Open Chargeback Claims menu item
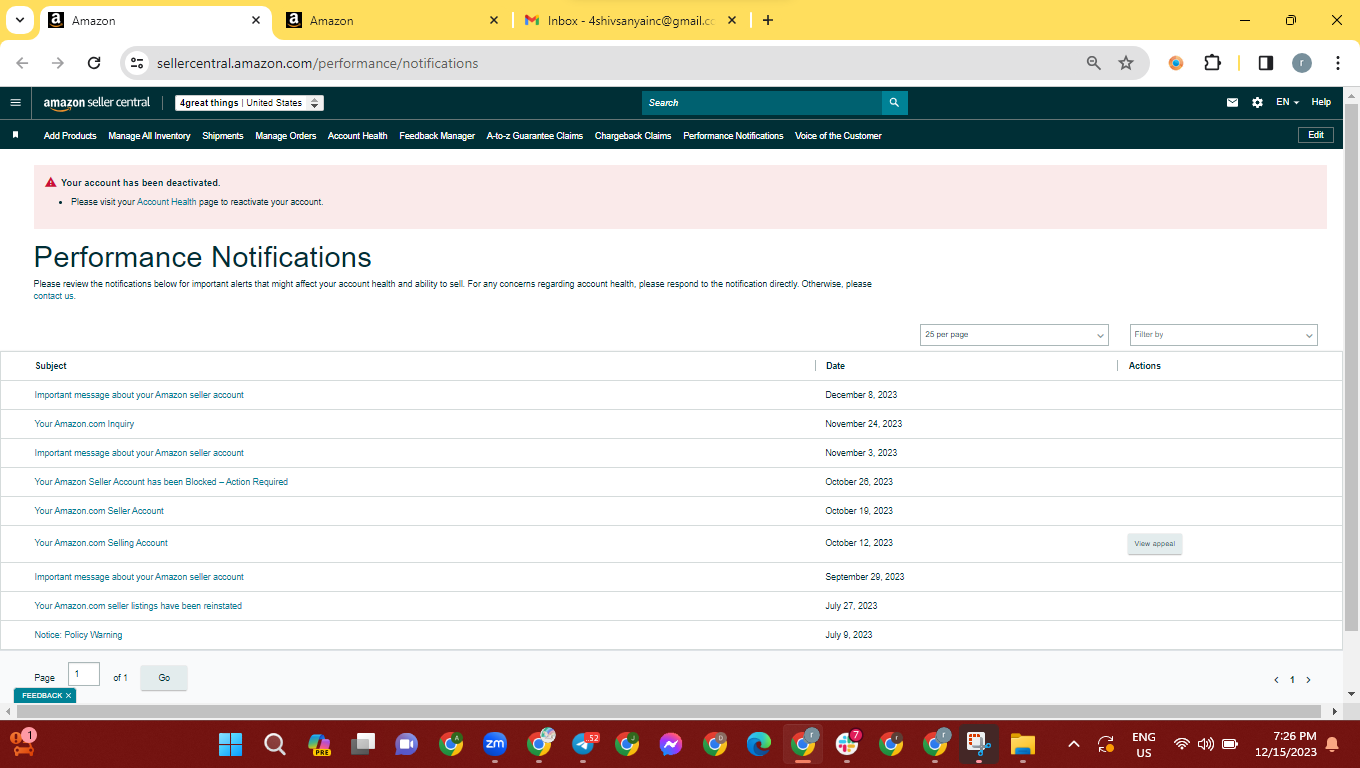 coord(633,136)
